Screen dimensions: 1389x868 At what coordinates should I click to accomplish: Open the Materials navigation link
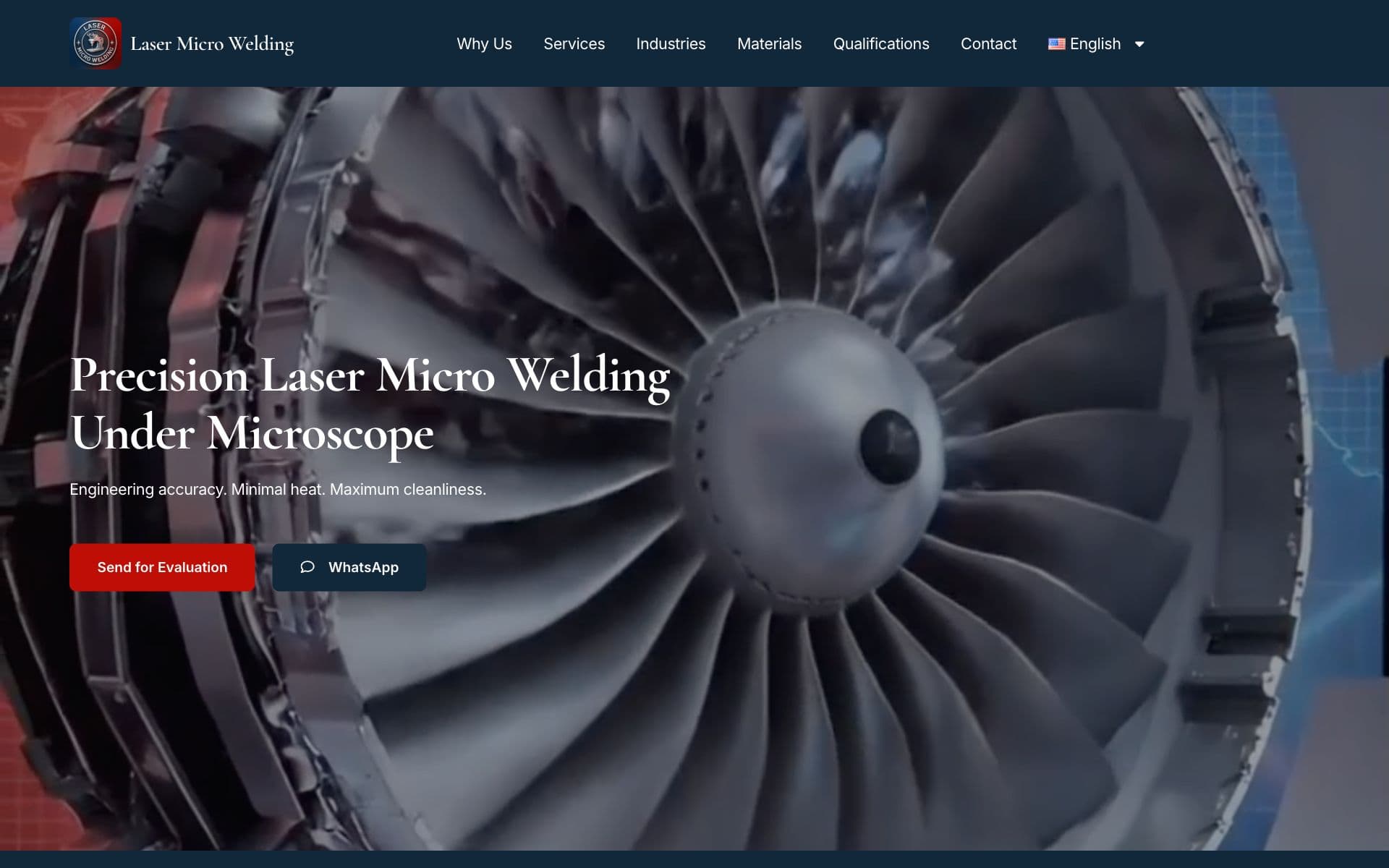click(769, 44)
